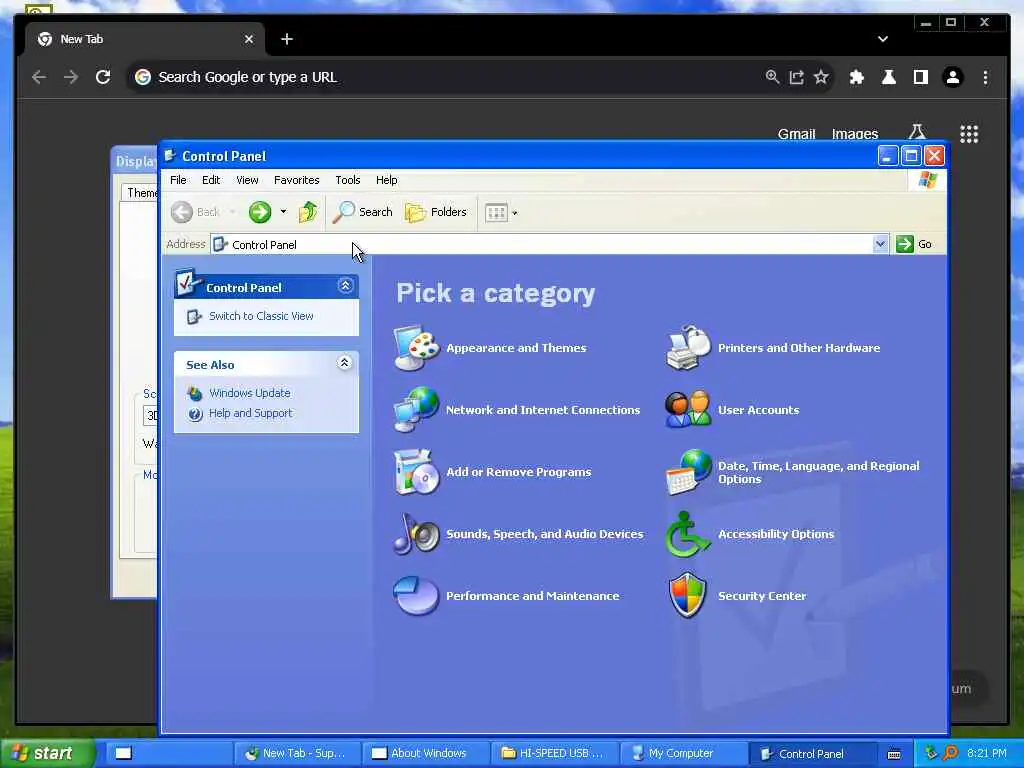
Task: Open the Edit menu
Action: (211, 180)
